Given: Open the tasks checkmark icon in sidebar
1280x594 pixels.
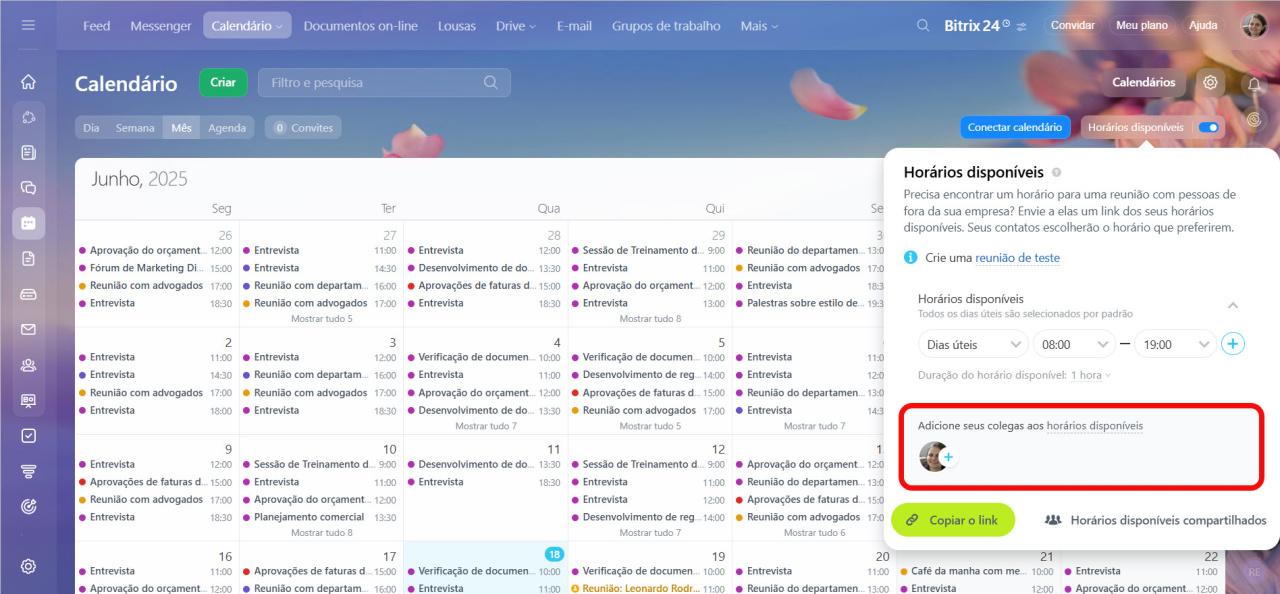Looking at the screenshot, I should [x=28, y=436].
